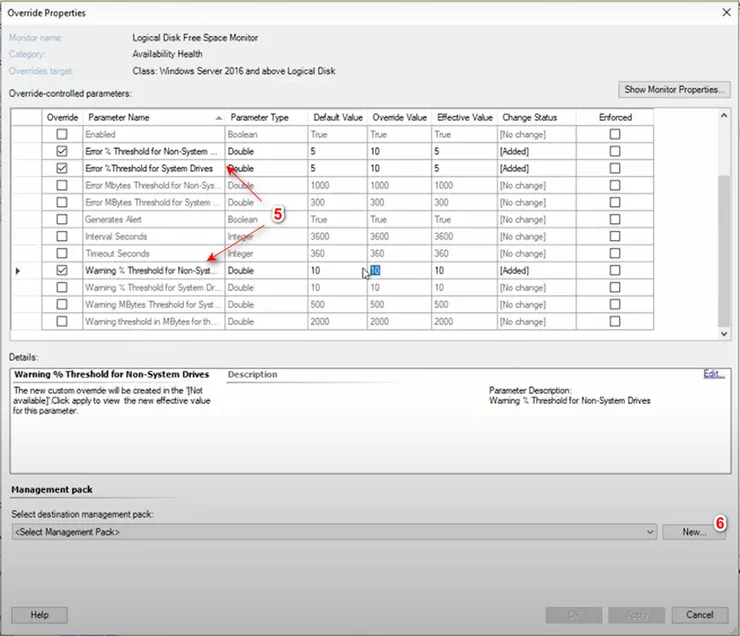
Task: Click the greyed OK button
Action: [x=574, y=615]
